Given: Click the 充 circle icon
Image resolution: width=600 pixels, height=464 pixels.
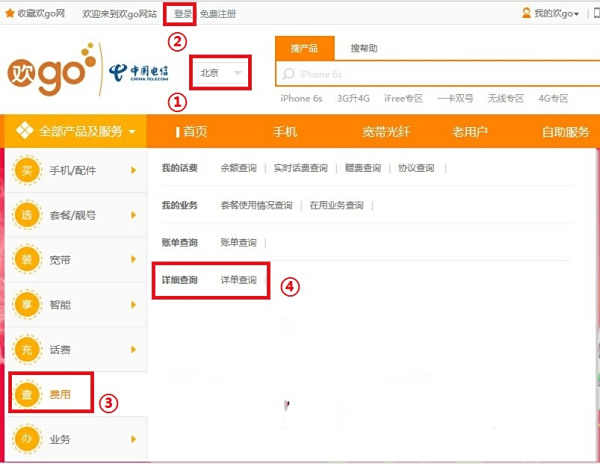Looking at the screenshot, I should (27, 349).
